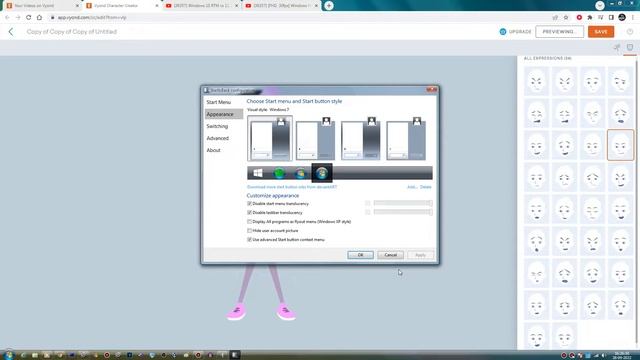Click the browser forward arrow
Viewport: 640px width, 360px height.
tap(18, 18)
